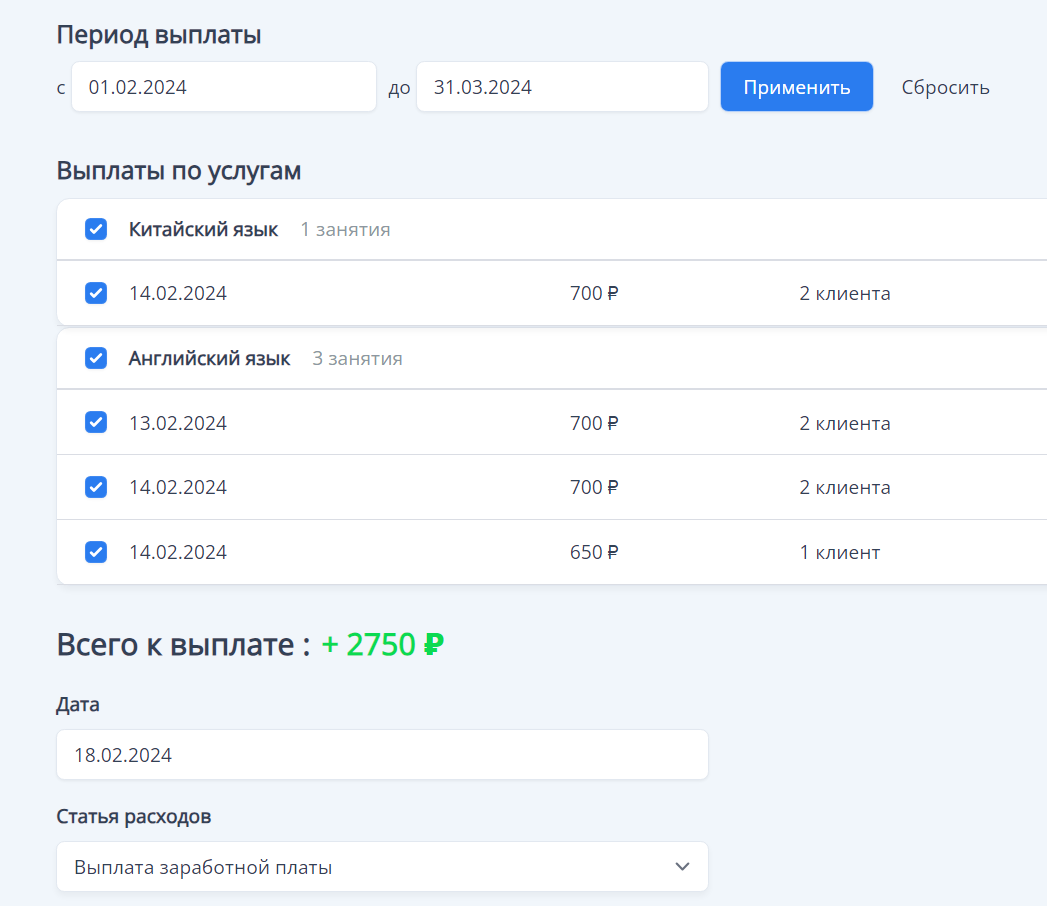Select the start date field showing 01.02.2024
The height and width of the screenshot is (906, 1047).
(x=223, y=87)
